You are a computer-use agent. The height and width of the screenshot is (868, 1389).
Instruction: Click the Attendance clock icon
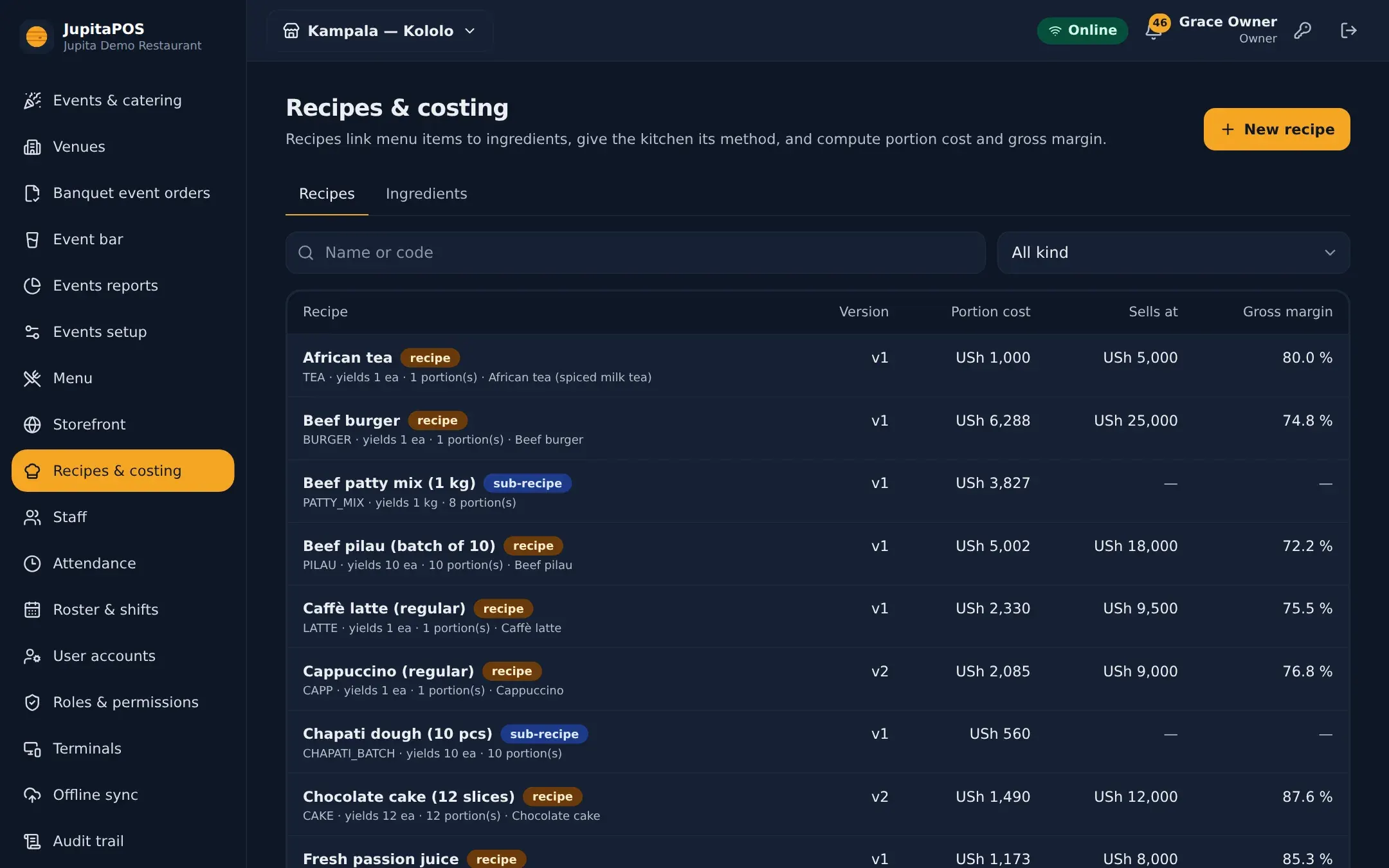(32, 563)
